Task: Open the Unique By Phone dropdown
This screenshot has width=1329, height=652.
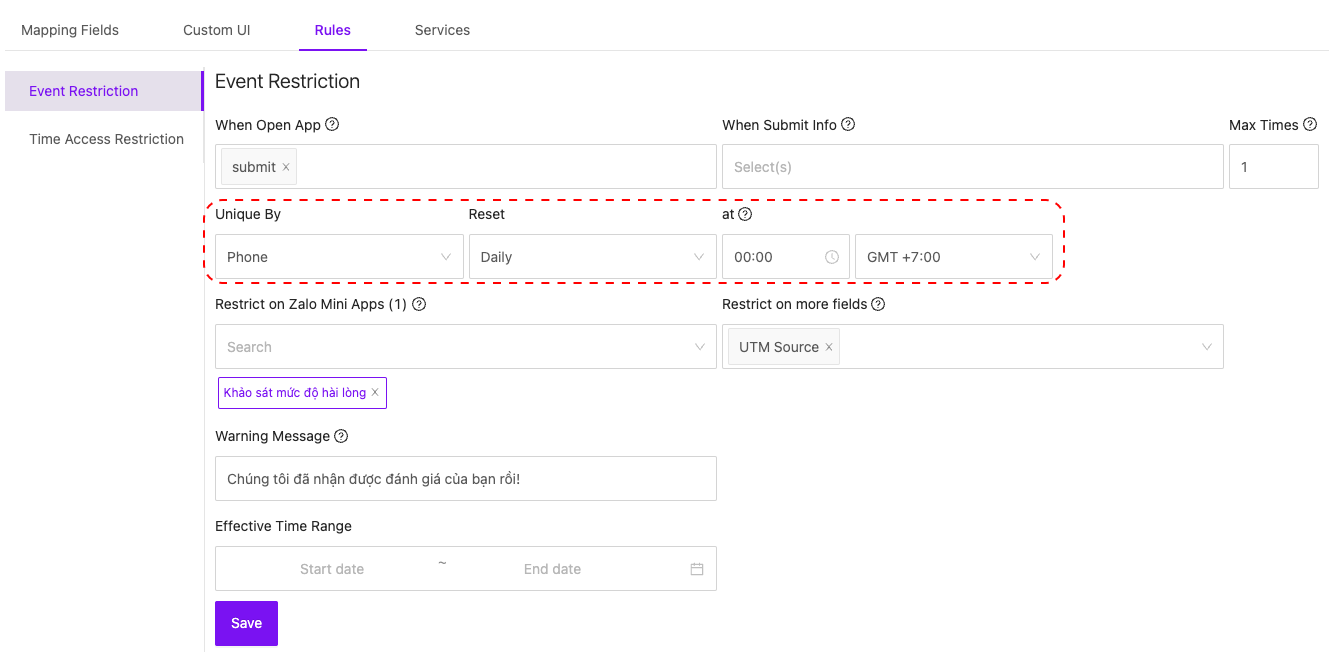Action: [339, 257]
